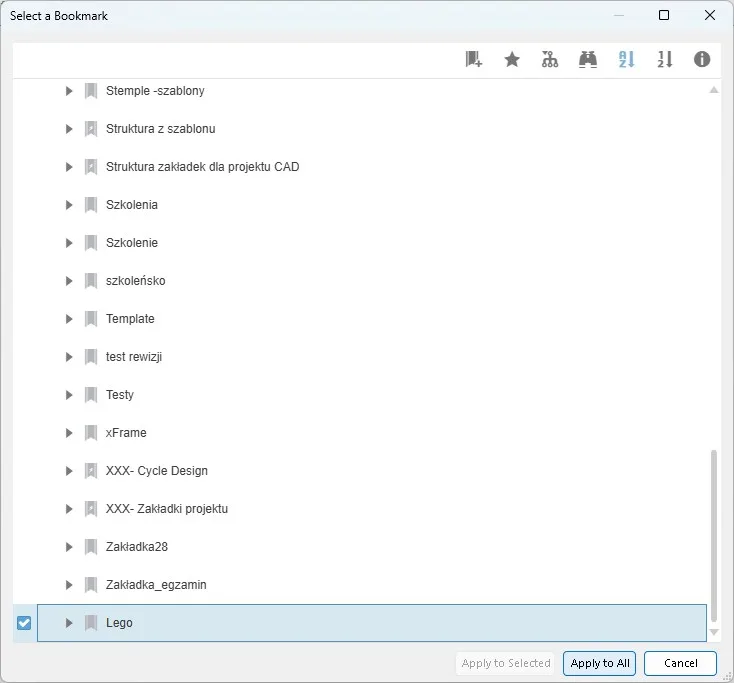The height and width of the screenshot is (683, 734).
Task: Maximize the Select a Bookmark window
Action: click(x=664, y=15)
